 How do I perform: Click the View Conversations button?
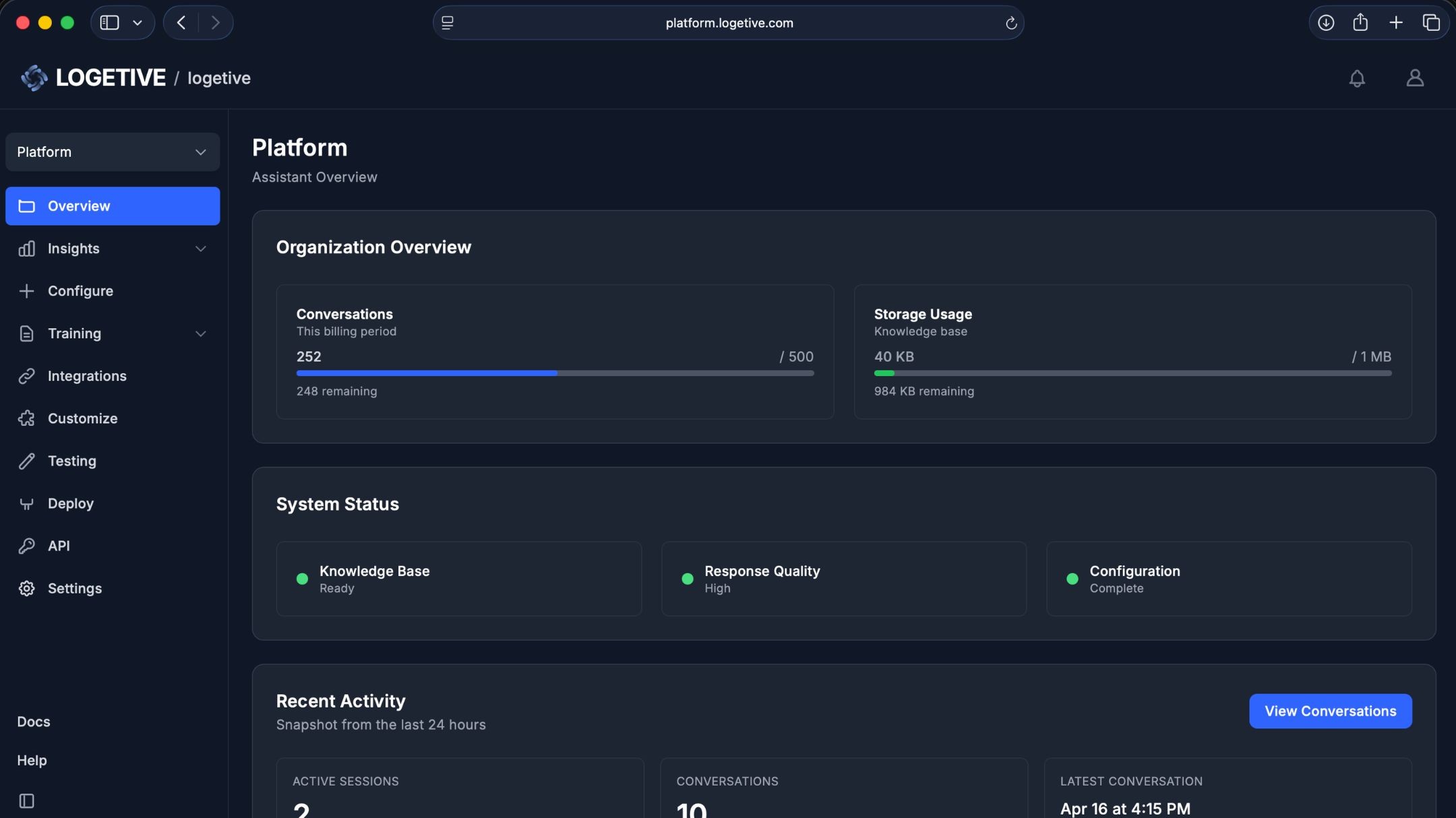pos(1330,711)
